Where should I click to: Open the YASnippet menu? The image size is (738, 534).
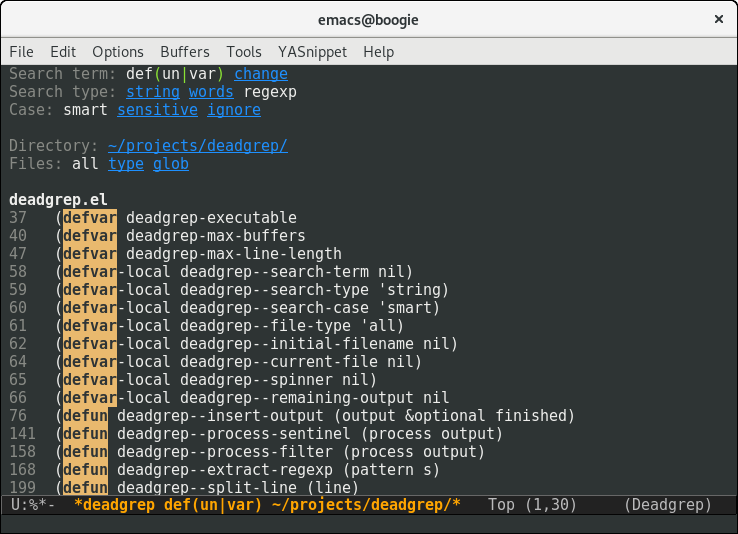pyautogui.click(x=312, y=52)
